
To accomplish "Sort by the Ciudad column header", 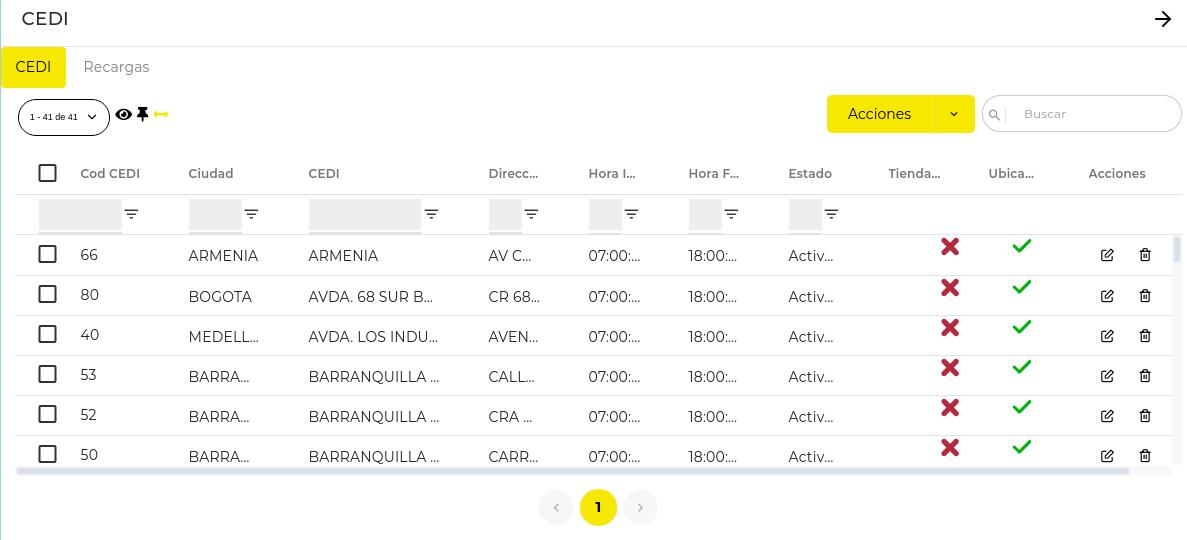I will pyautogui.click(x=210, y=173).
